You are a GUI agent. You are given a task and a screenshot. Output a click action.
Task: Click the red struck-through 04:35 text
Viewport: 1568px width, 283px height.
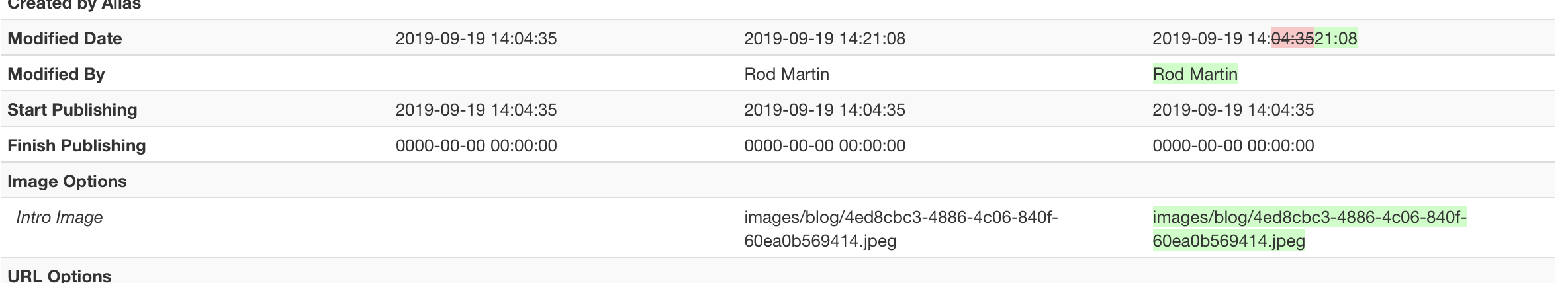tap(1293, 38)
